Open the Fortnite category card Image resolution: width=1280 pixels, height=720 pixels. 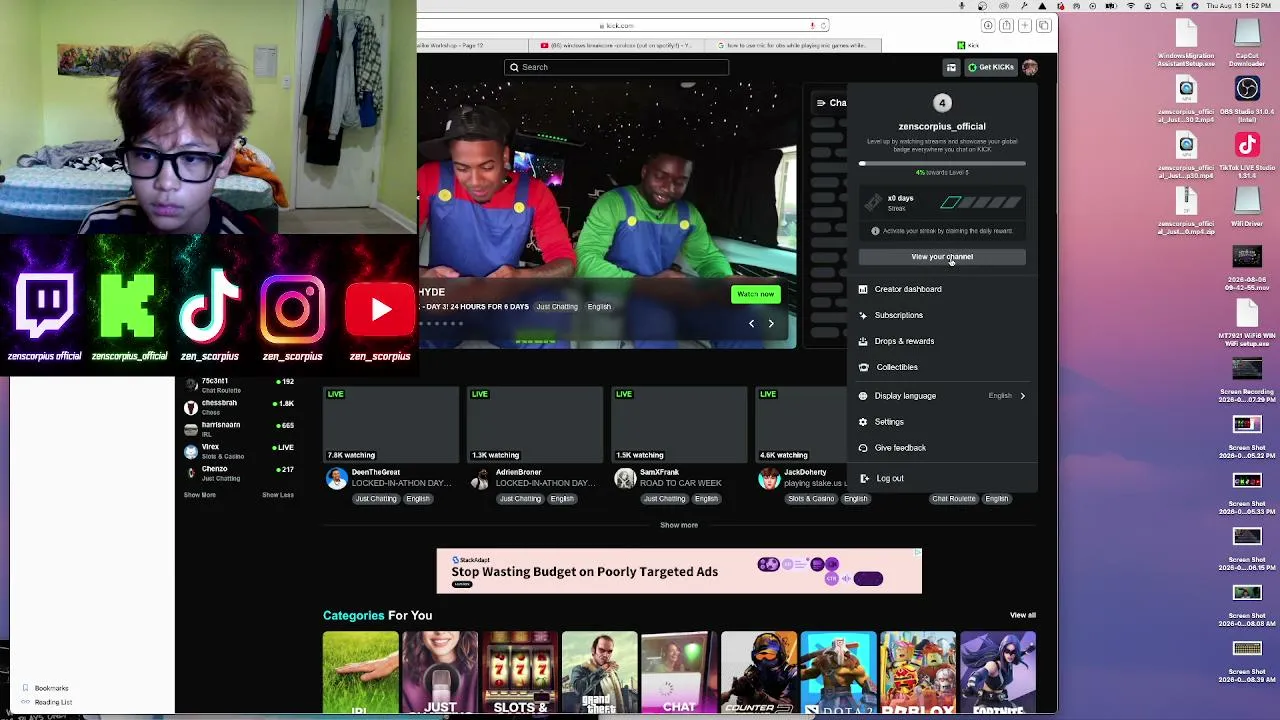tap(998, 674)
